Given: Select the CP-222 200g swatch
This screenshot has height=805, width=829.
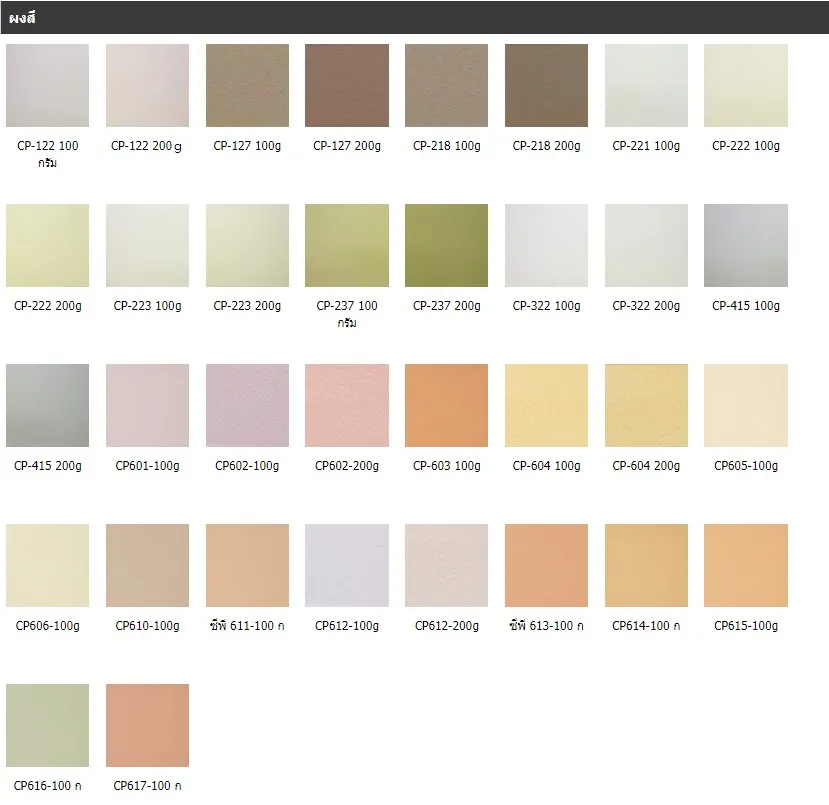Looking at the screenshot, I should (48, 245).
